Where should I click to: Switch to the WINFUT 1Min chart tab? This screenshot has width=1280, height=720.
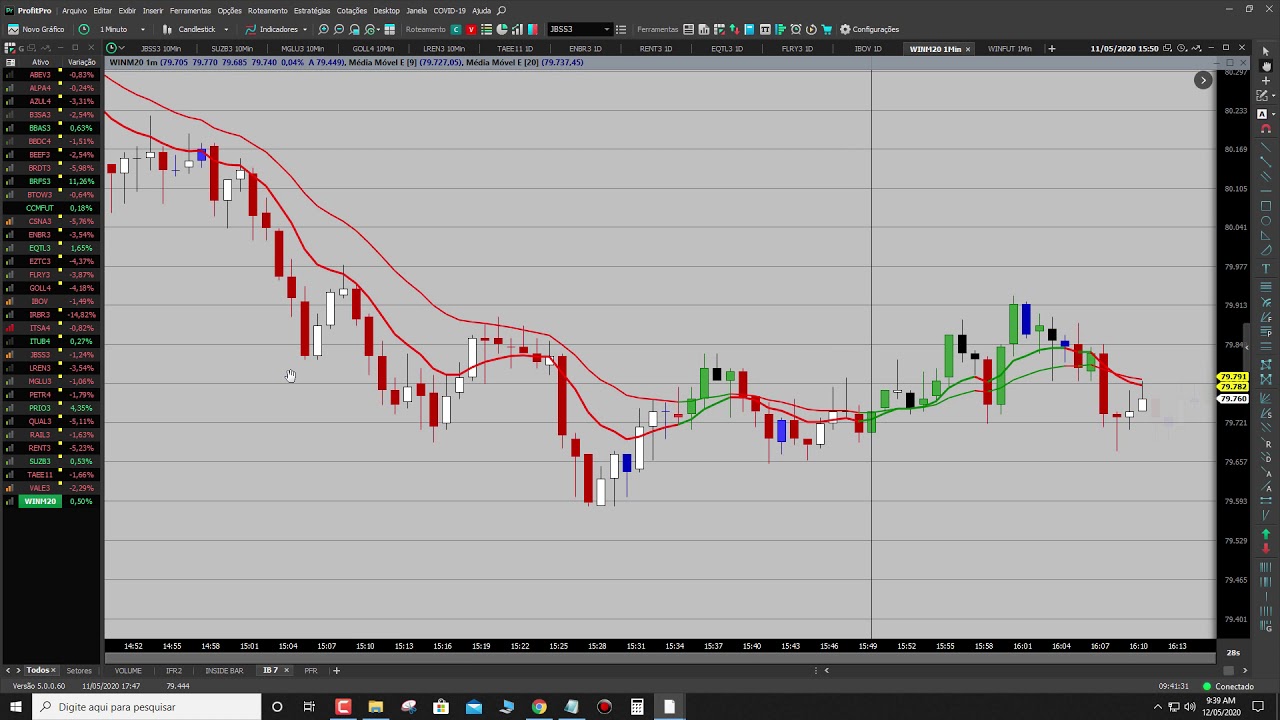pos(1009,48)
